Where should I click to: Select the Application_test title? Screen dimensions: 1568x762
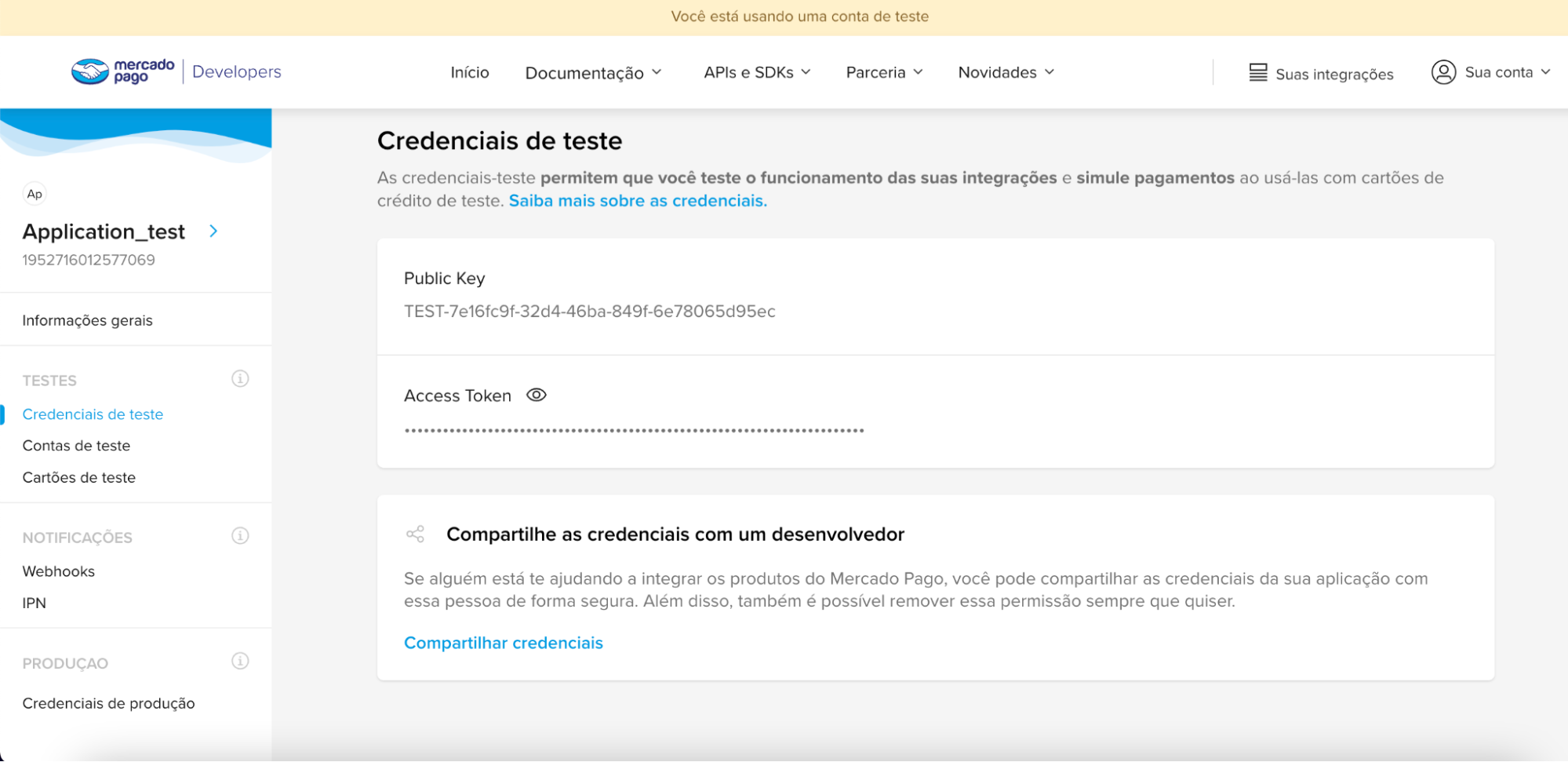(x=104, y=232)
